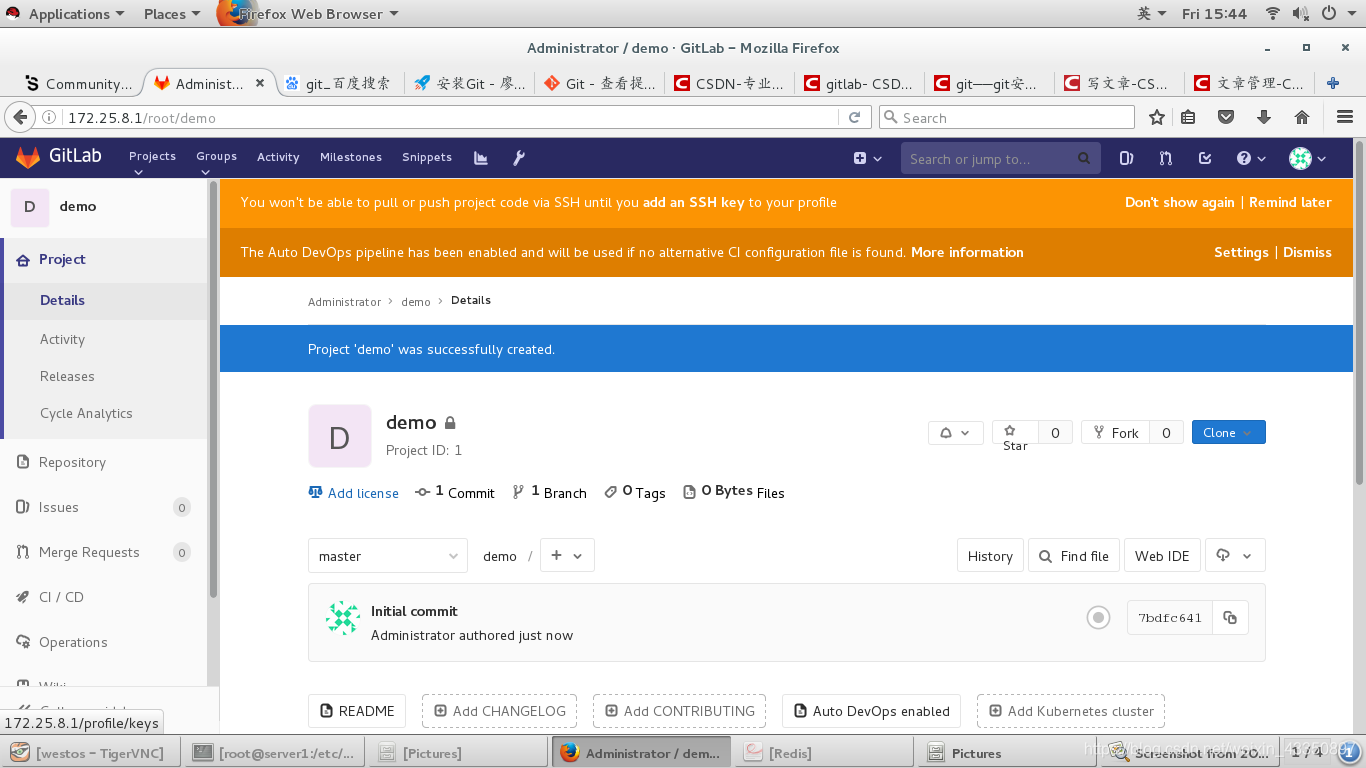Viewport: 1366px width, 768px height.
Task: Open the new item plus dropdown
Action: 868,158
